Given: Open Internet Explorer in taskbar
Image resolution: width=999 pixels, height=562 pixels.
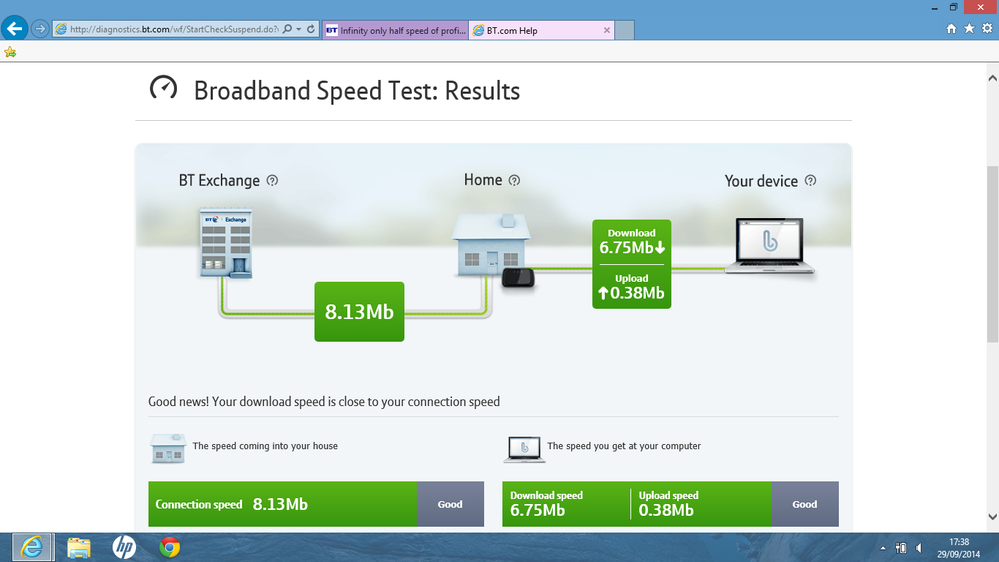Looking at the screenshot, I should pyautogui.click(x=33, y=547).
